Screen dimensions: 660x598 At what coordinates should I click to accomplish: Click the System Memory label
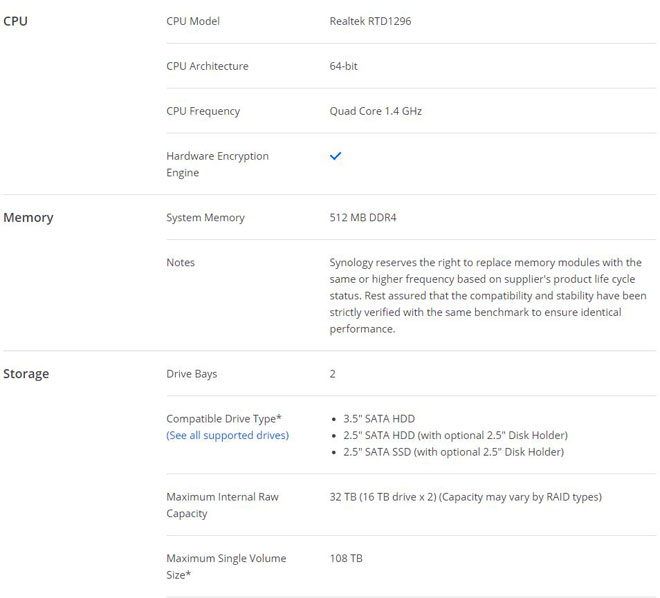[205, 218]
